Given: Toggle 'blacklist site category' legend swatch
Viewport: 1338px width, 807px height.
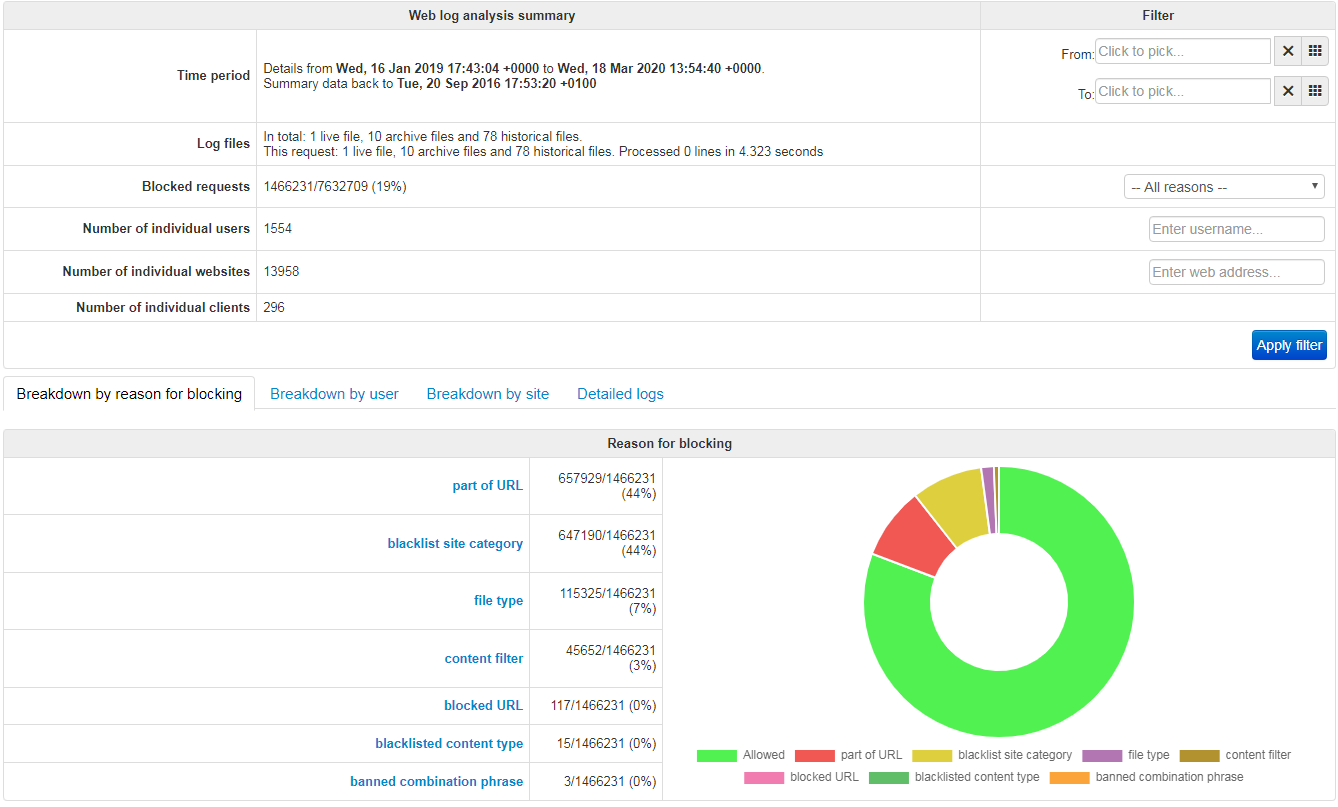Looking at the screenshot, I should (931, 755).
